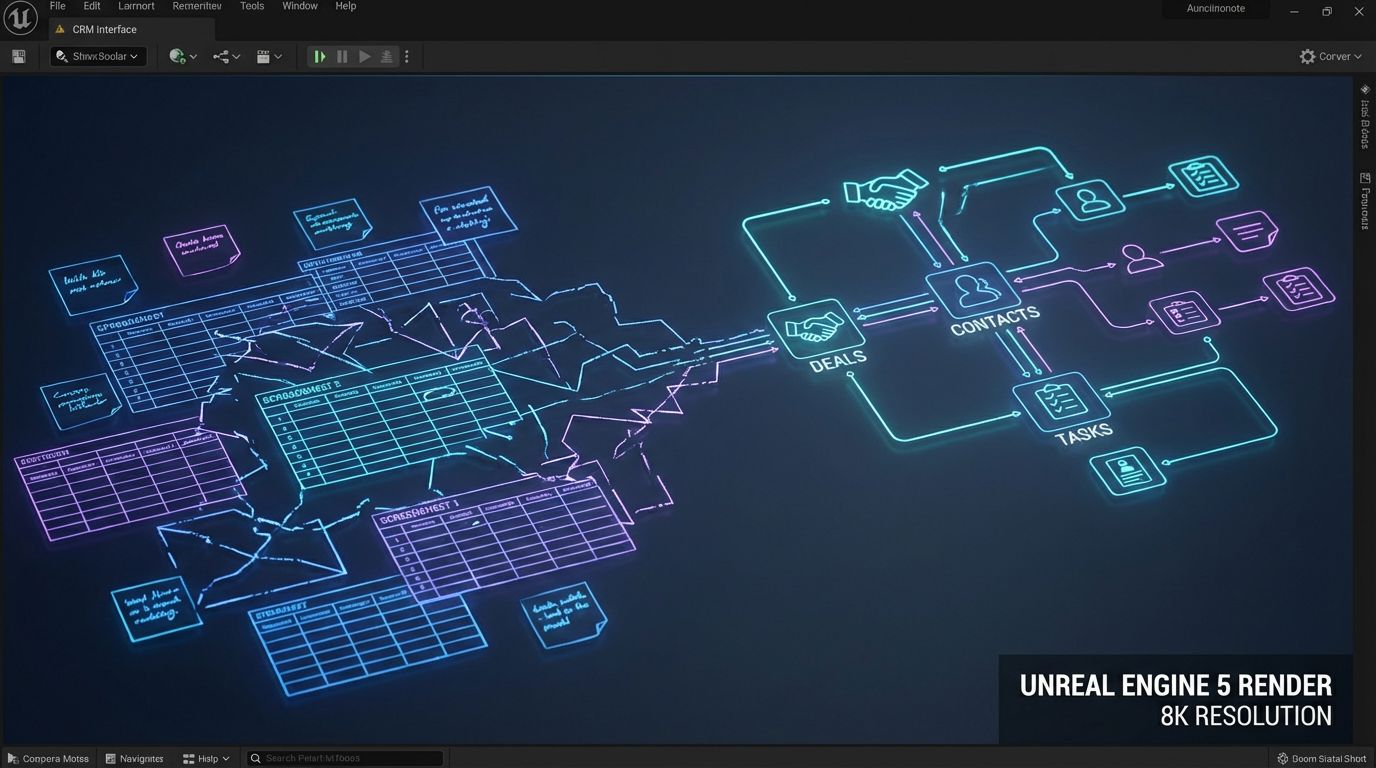This screenshot has height=768, width=1376.
Task: Start play with the green play button
Action: pos(319,57)
